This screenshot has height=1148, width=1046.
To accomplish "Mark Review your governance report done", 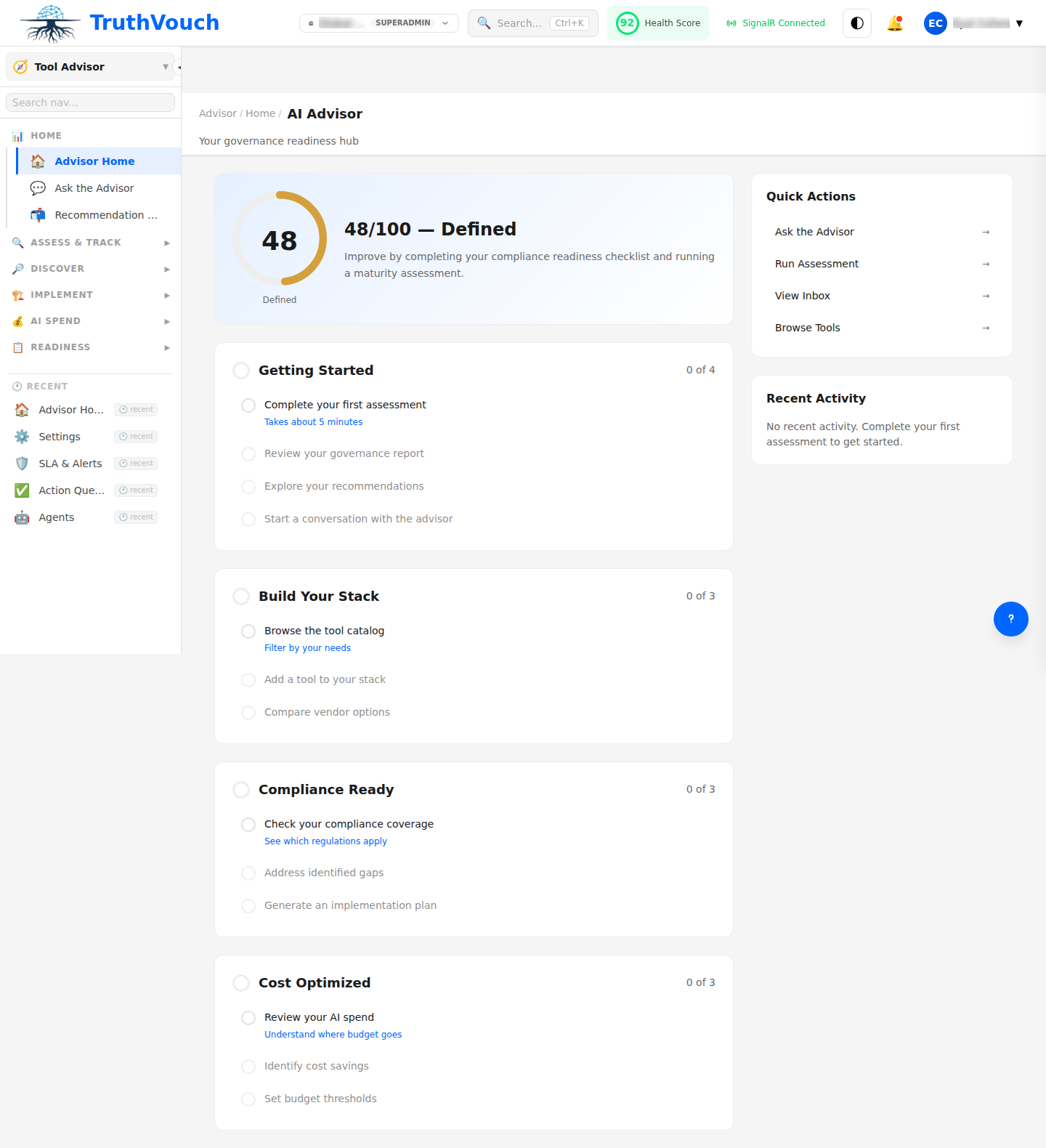I will click(x=248, y=453).
